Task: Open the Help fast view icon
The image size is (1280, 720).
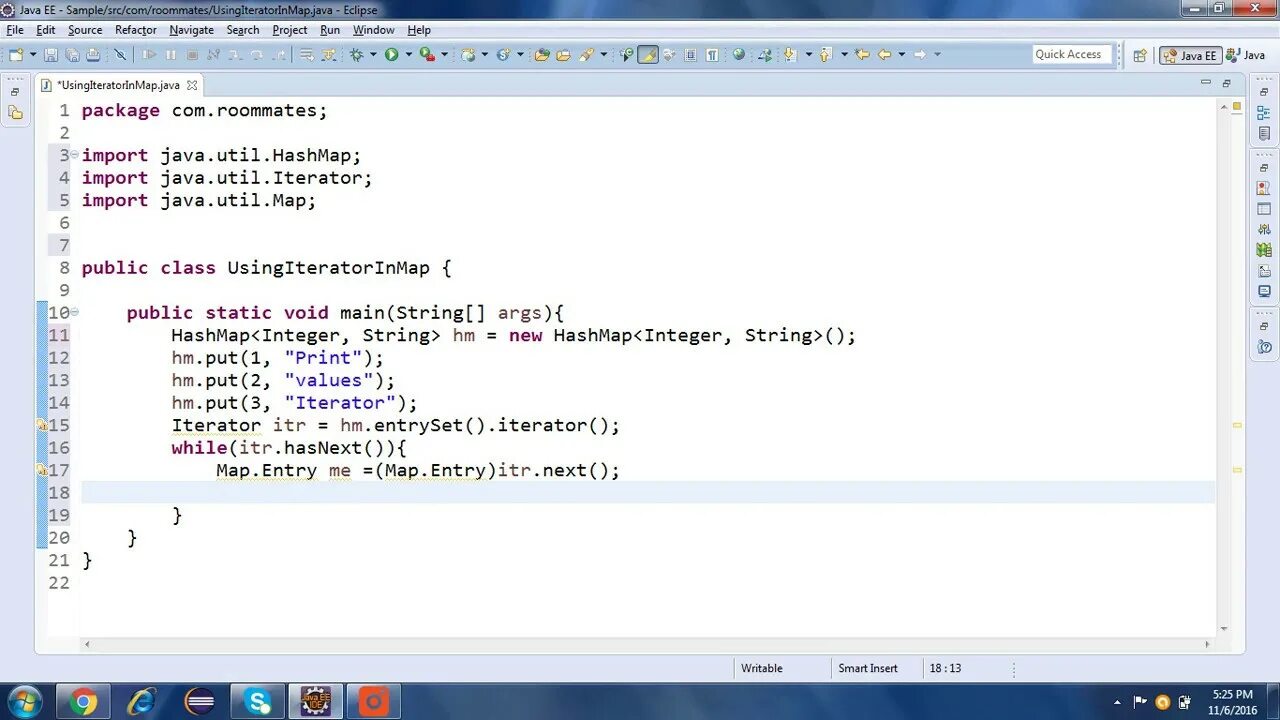Action: 1264,347
